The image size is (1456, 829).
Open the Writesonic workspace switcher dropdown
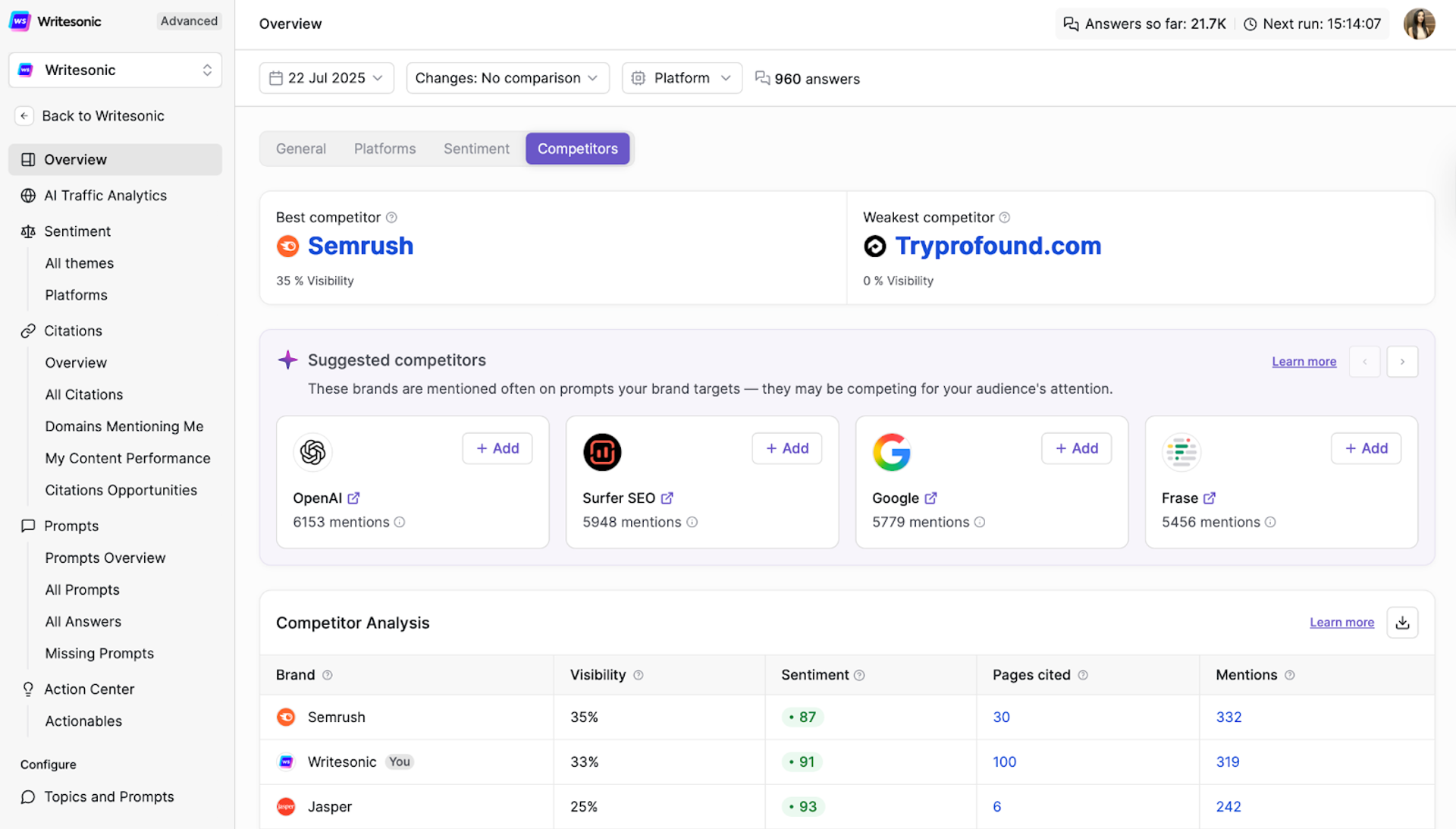coord(115,70)
